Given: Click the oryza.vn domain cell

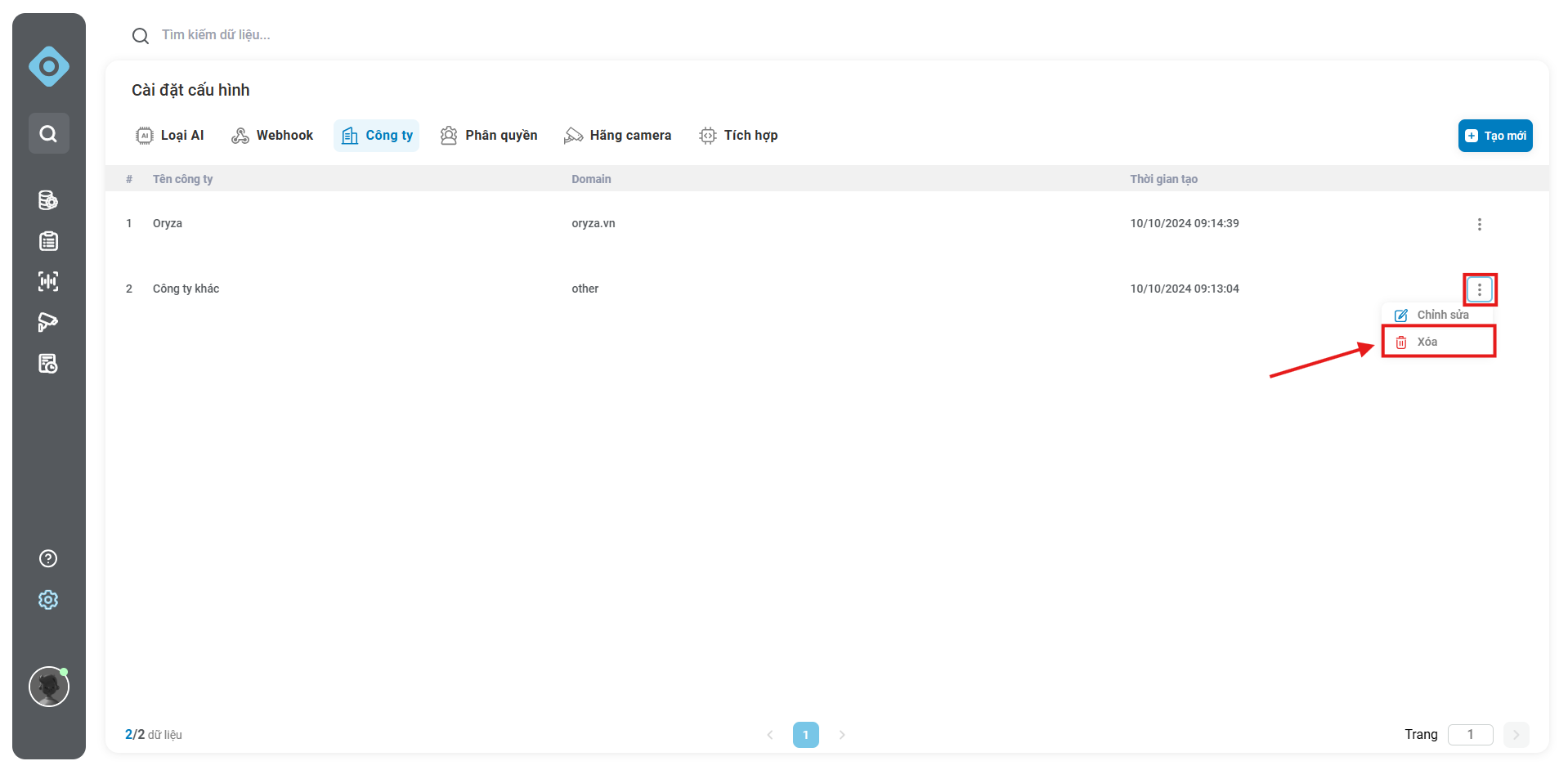Looking at the screenshot, I should click(594, 223).
